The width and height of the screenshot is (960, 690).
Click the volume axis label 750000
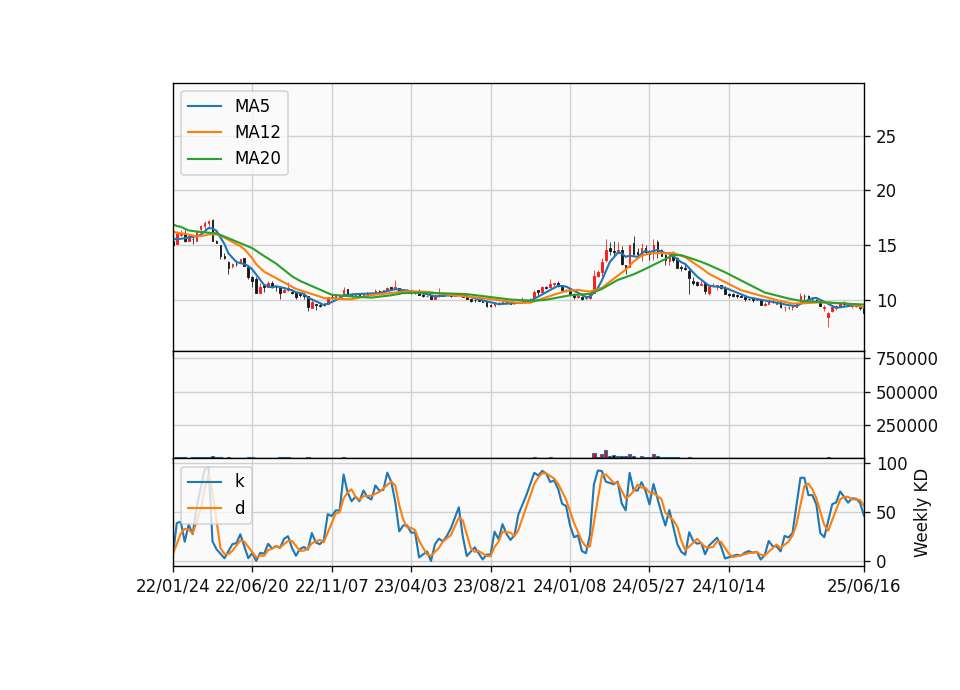907,359
